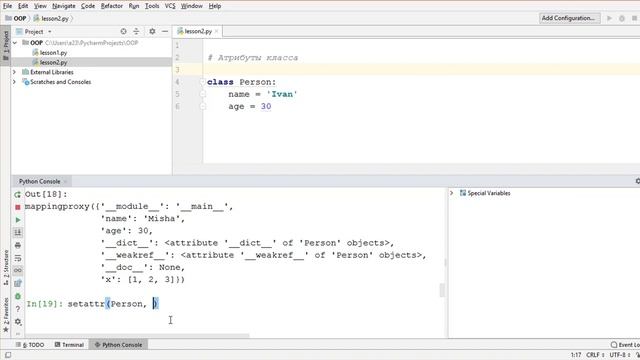Select the Python Console panel tab
640x360 pixels.
[39, 181]
